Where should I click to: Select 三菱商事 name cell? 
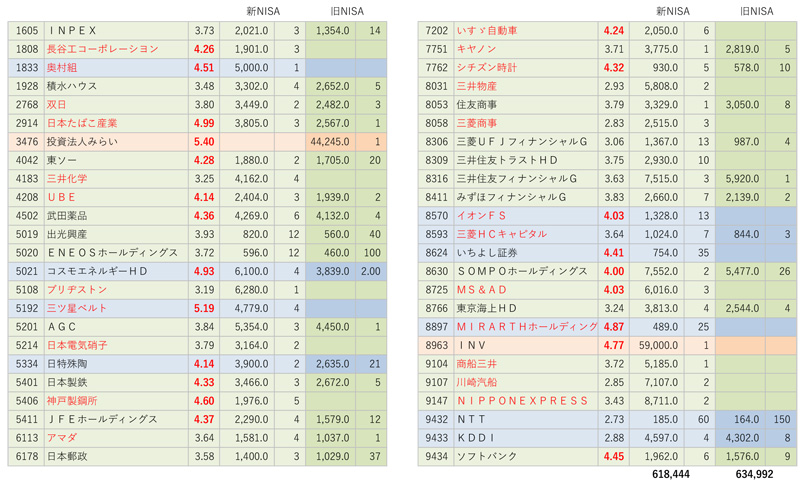tap(526, 123)
